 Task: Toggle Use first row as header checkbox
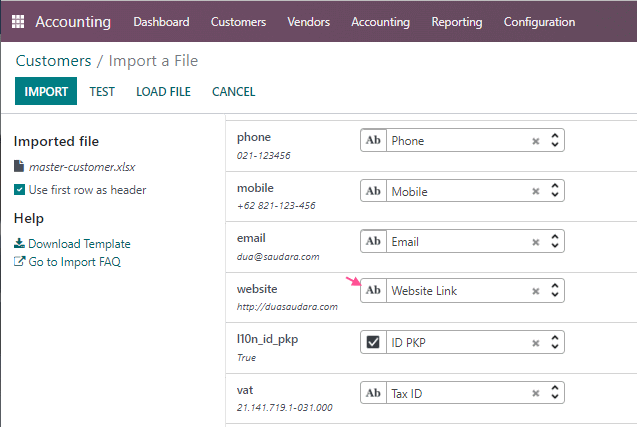(x=19, y=190)
